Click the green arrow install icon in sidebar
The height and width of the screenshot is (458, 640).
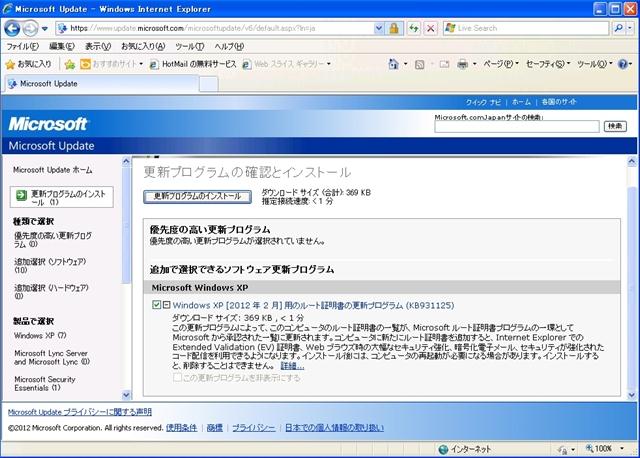pyautogui.click(x=21, y=196)
